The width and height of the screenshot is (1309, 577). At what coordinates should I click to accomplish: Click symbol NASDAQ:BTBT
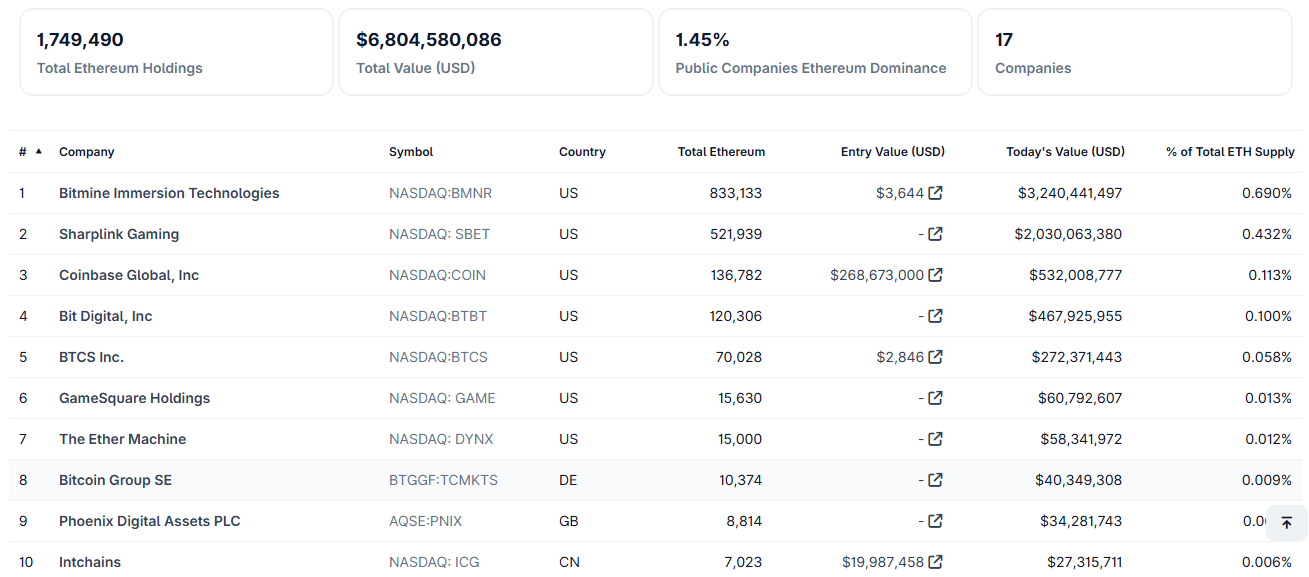pyautogui.click(x=438, y=316)
